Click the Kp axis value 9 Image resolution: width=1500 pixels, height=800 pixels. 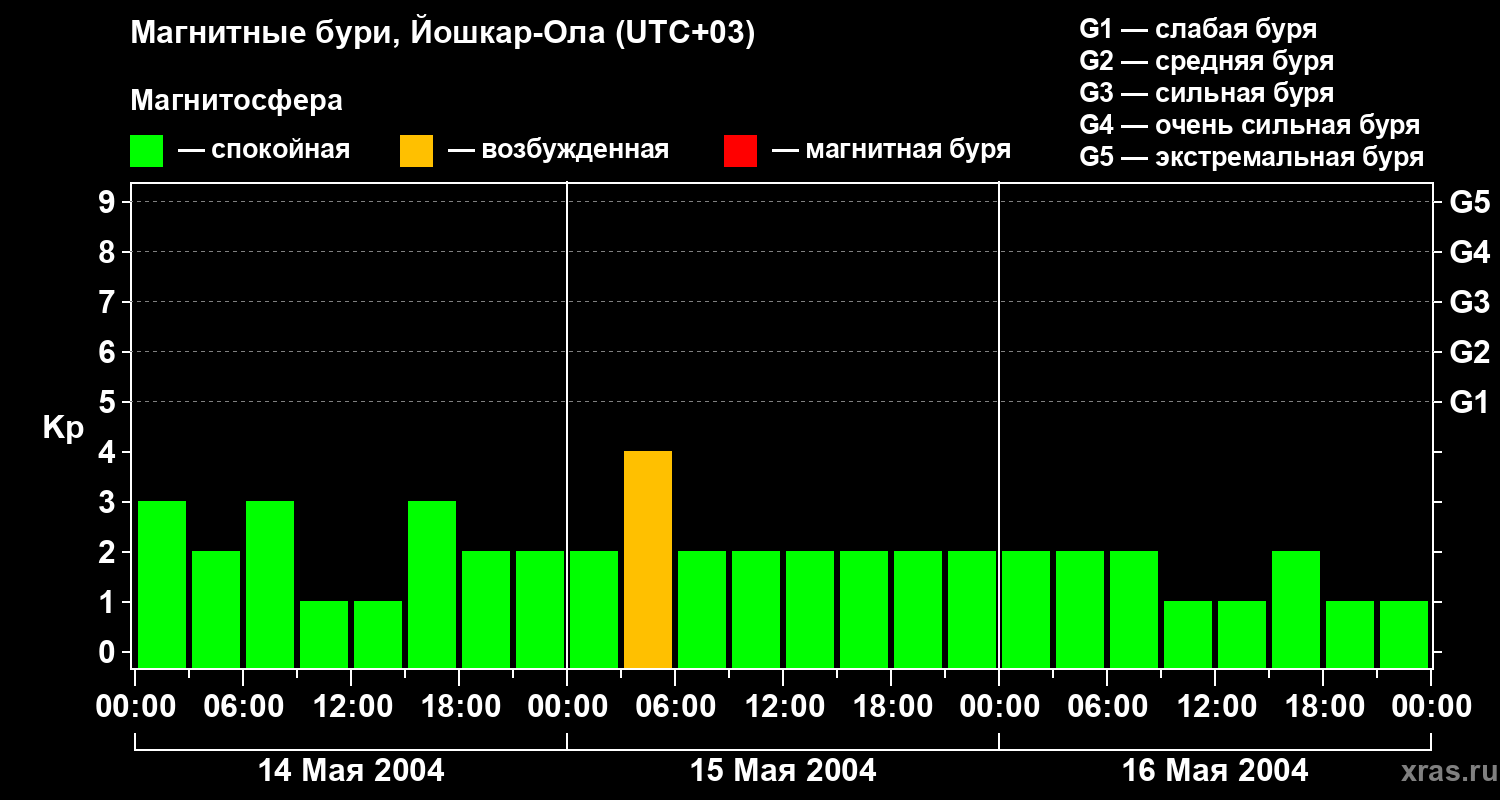click(x=109, y=202)
